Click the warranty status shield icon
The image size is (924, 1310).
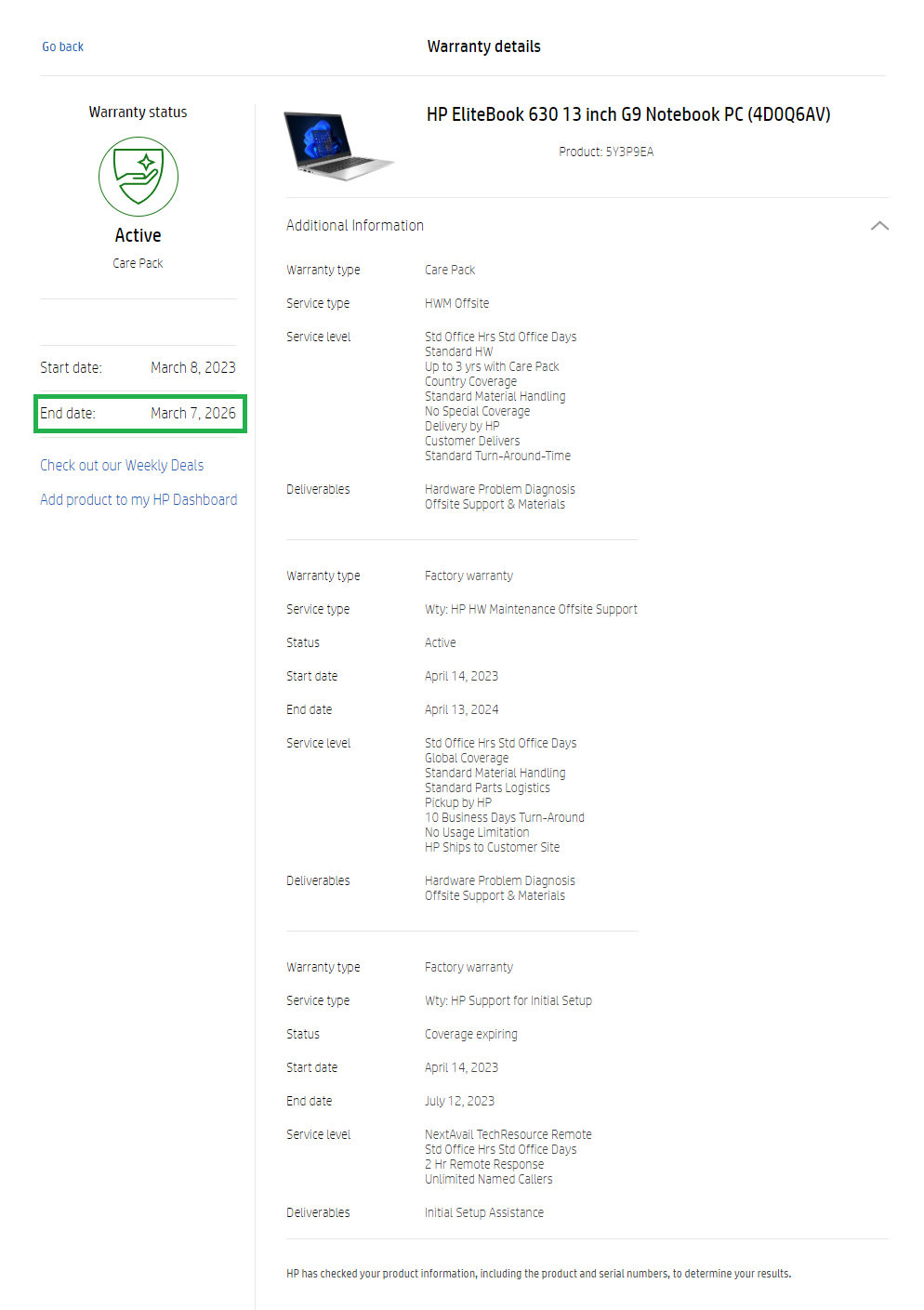click(139, 177)
